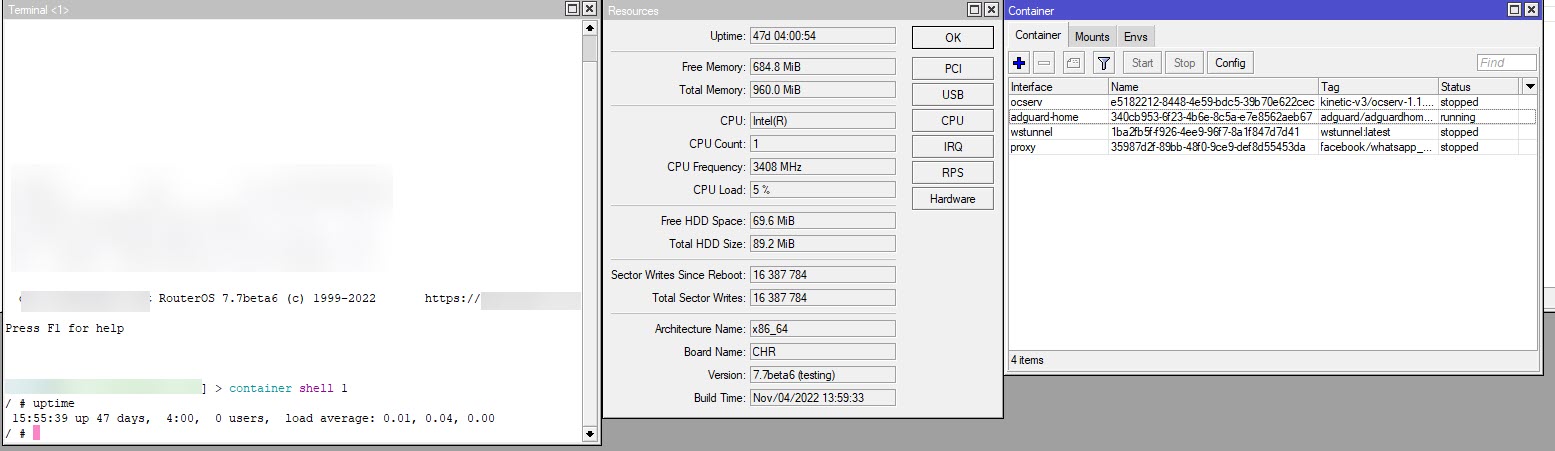Click the Total HDD Size value 89.2 MiB

[x=822, y=244]
